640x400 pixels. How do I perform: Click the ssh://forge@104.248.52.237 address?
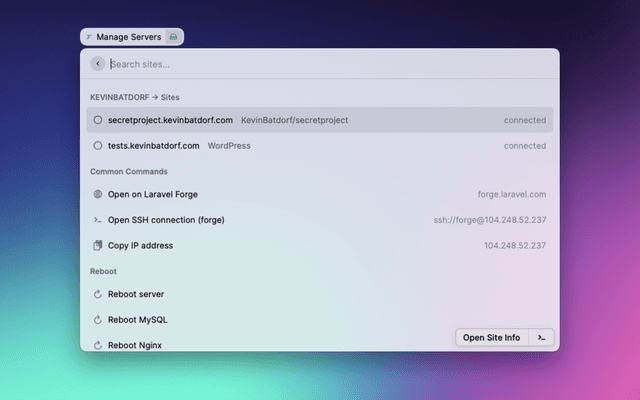[489, 220]
